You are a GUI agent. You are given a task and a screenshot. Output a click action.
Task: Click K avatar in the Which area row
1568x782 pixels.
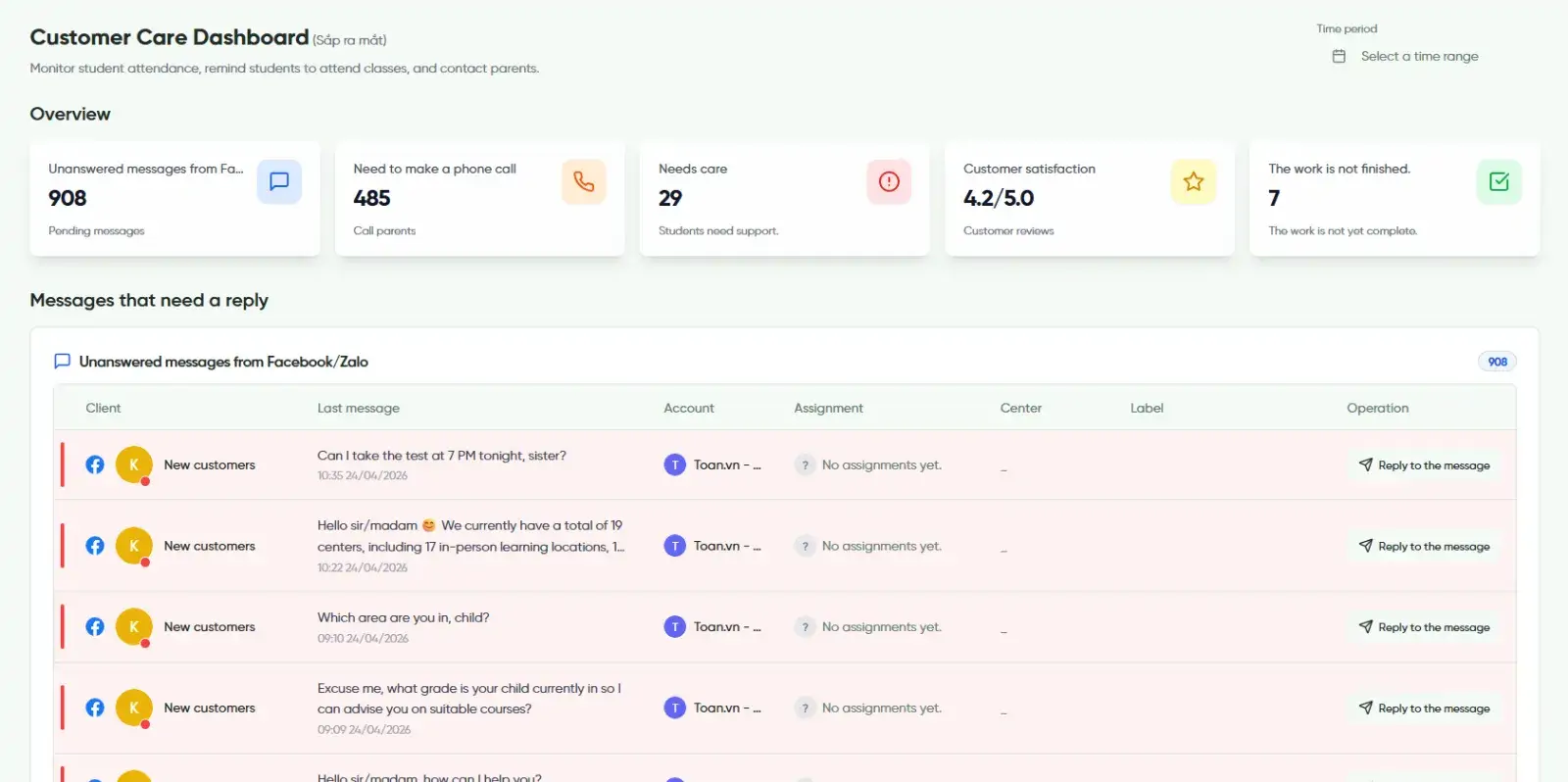coord(134,627)
